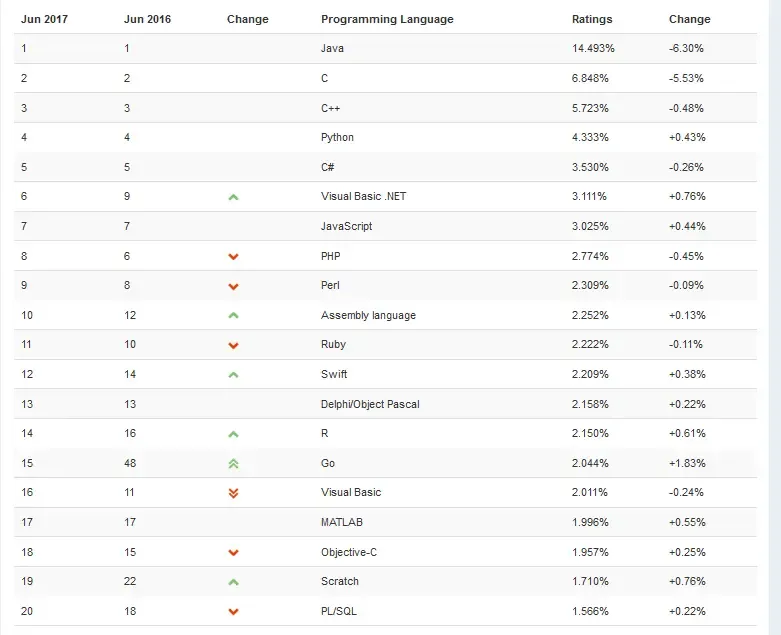This screenshot has width=781, height=635.
Task: Click the red down arrow next to PHP
Action: click(x=233, y=257)
